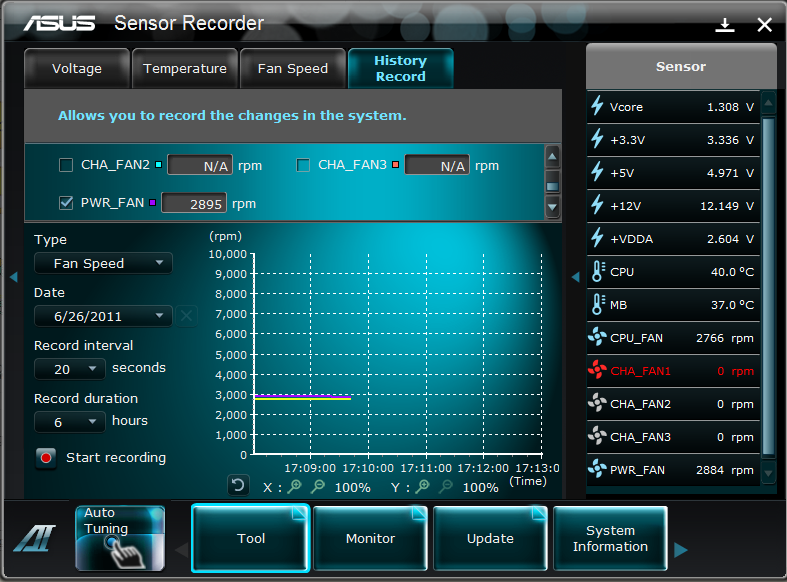Click the ASUS logo in title bar
The image size is (787, 582).
pyautogui.click(x=59, y=23)
